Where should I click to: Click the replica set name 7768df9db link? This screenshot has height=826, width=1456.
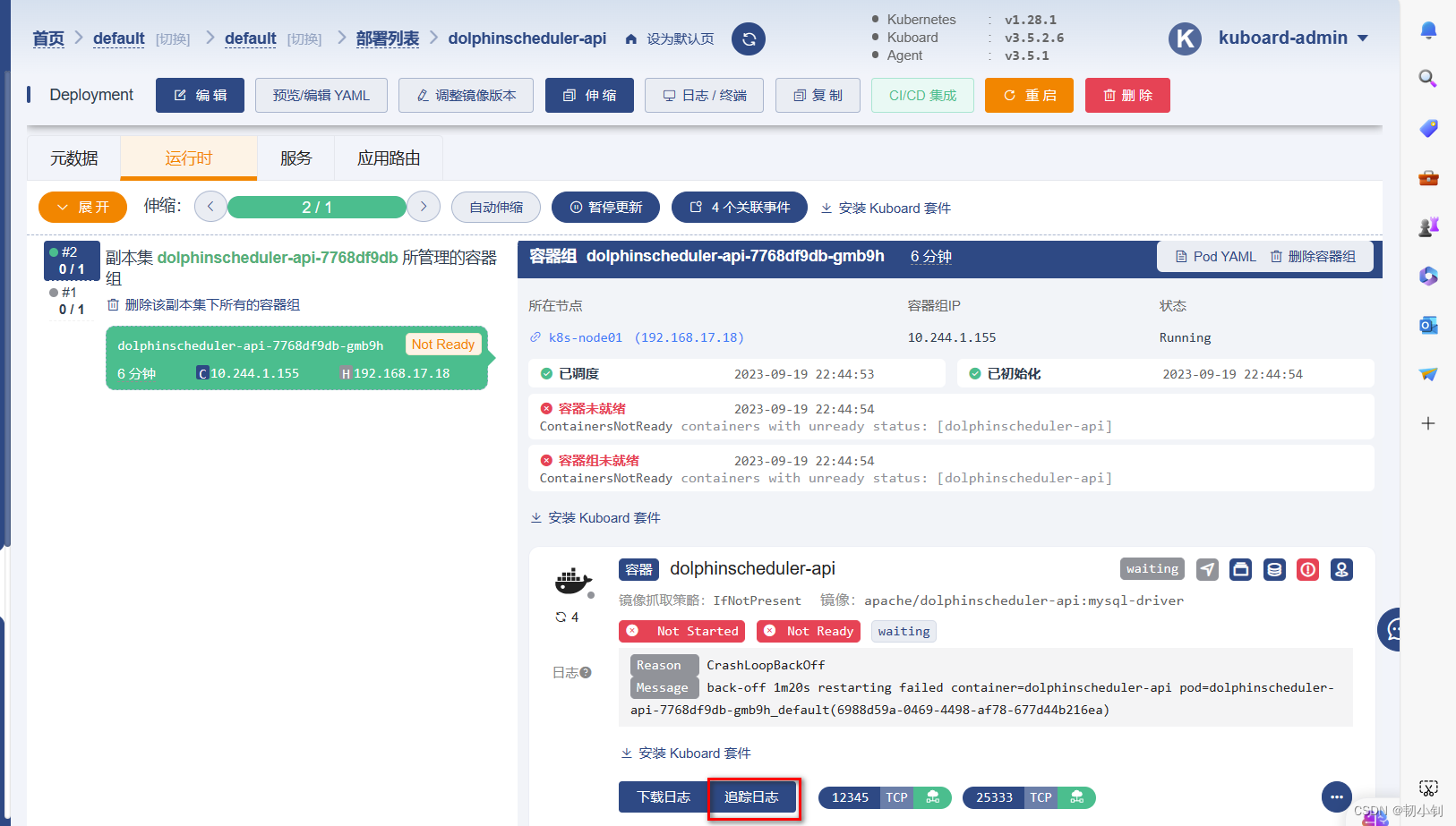[278, 258]
